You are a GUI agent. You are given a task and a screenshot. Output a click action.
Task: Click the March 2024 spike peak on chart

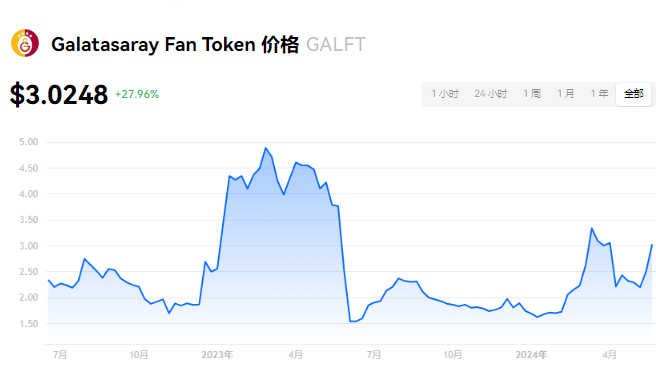[592, 228]
